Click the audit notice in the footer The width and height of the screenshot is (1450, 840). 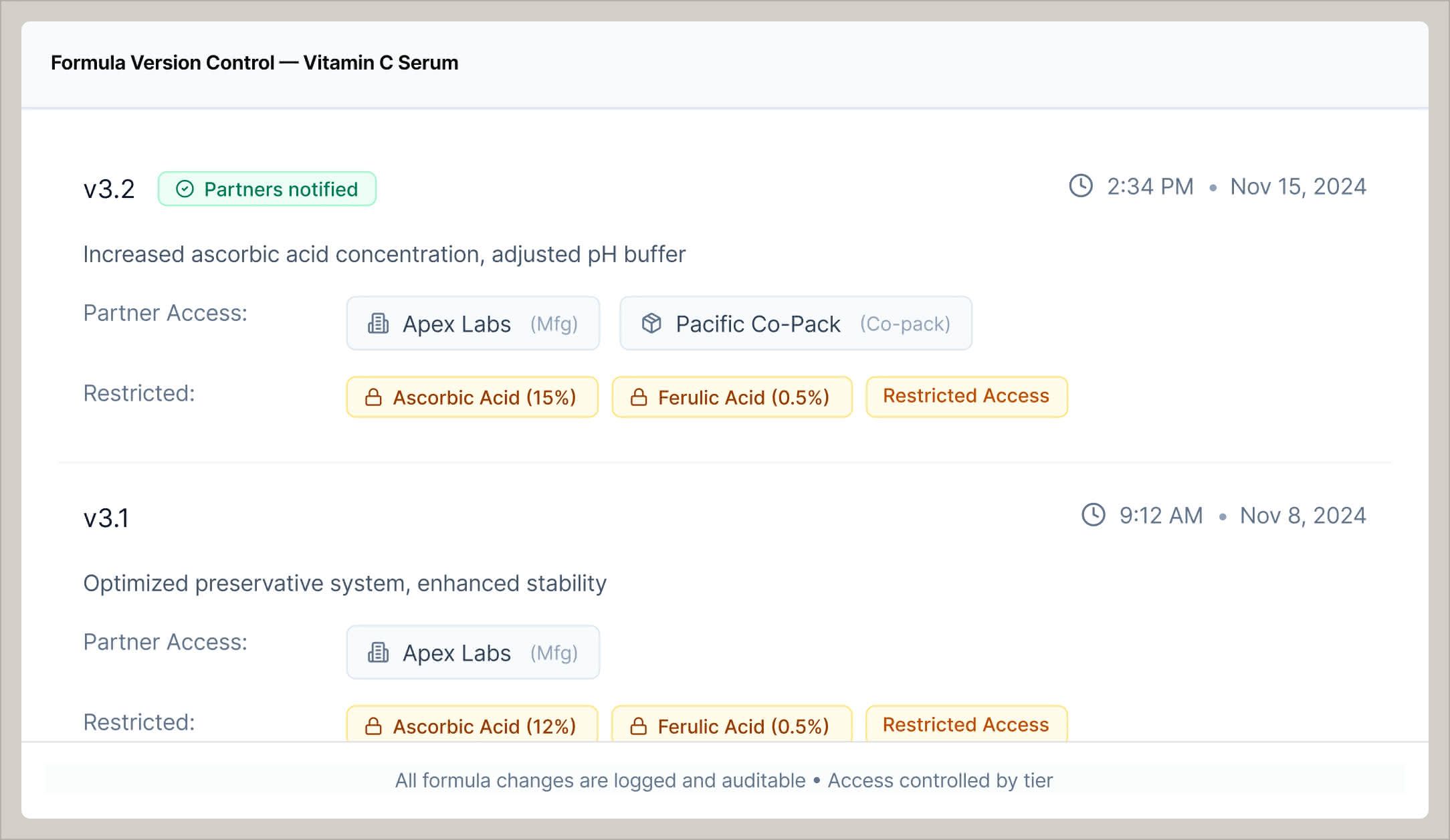(x=724, y=780)
